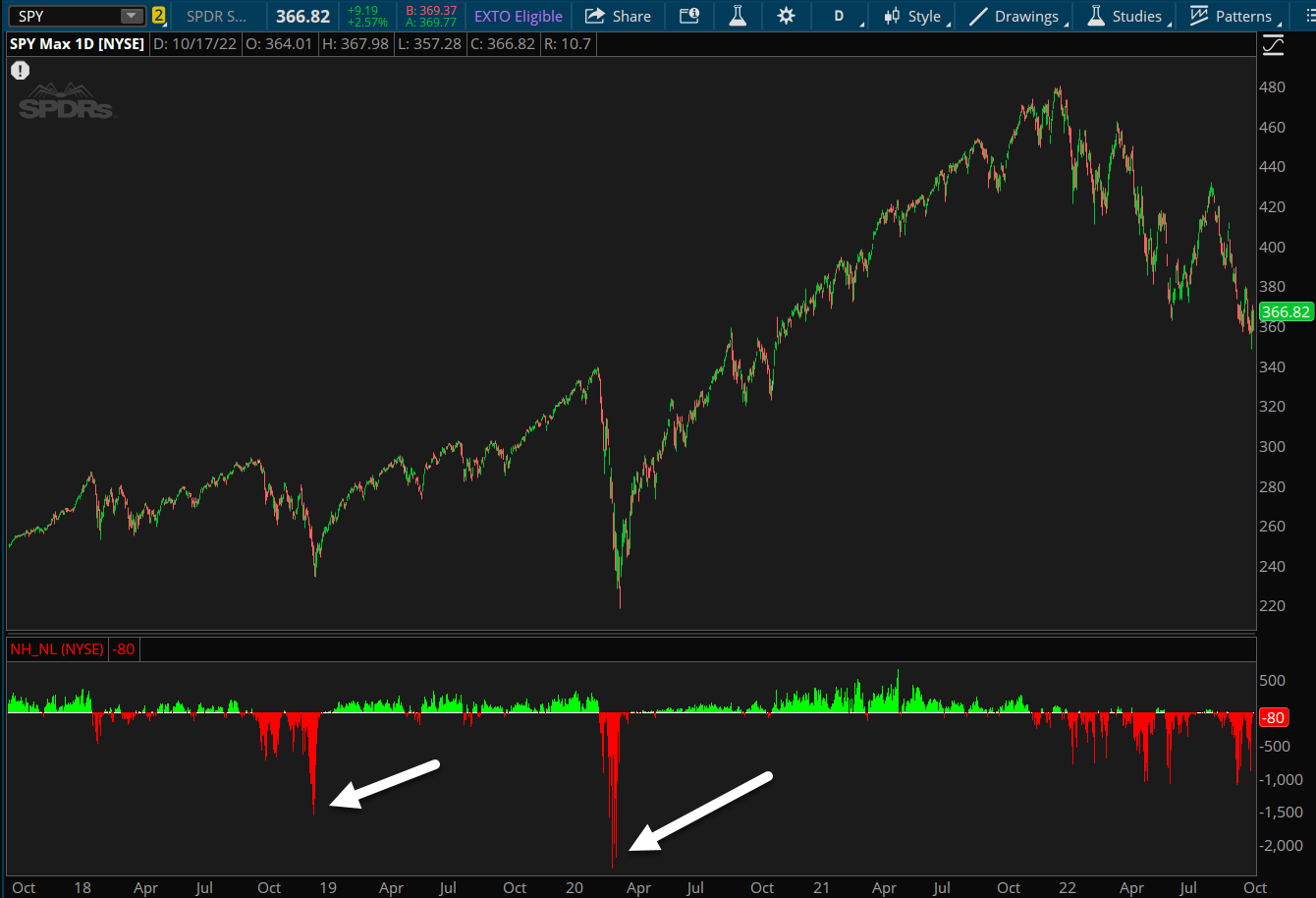
Task: Open the flask analysis tool icon
Action: pos(738,16)
